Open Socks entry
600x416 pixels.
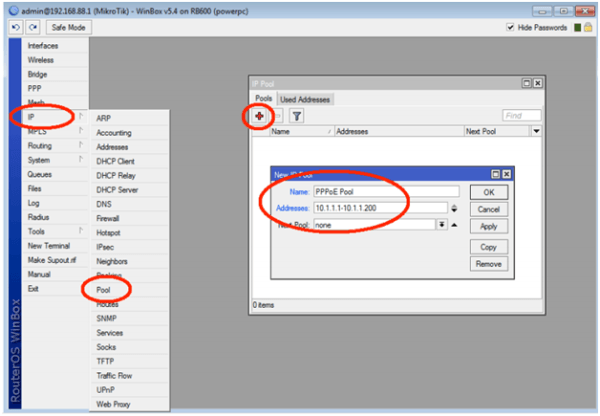click(130, 347)
